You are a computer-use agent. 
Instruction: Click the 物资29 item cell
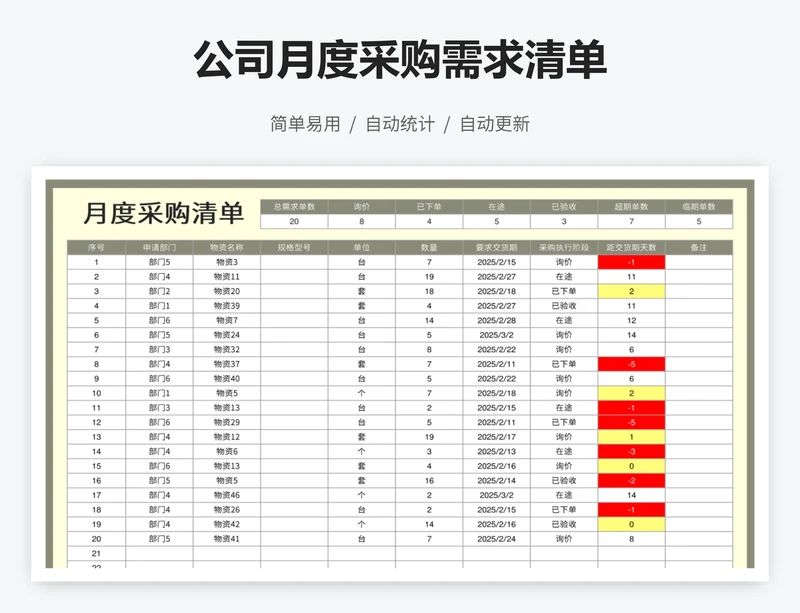point(227,422)
